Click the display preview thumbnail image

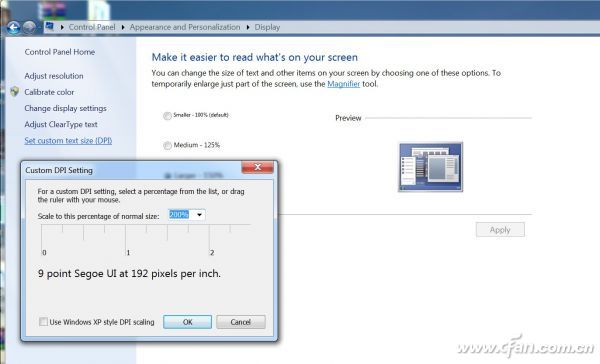(x=430, y=167)
